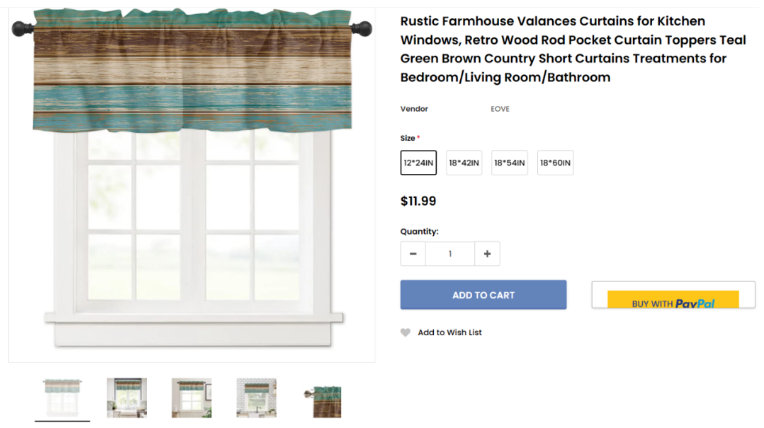Open the Add to Wish List link

tap(450, 332)
